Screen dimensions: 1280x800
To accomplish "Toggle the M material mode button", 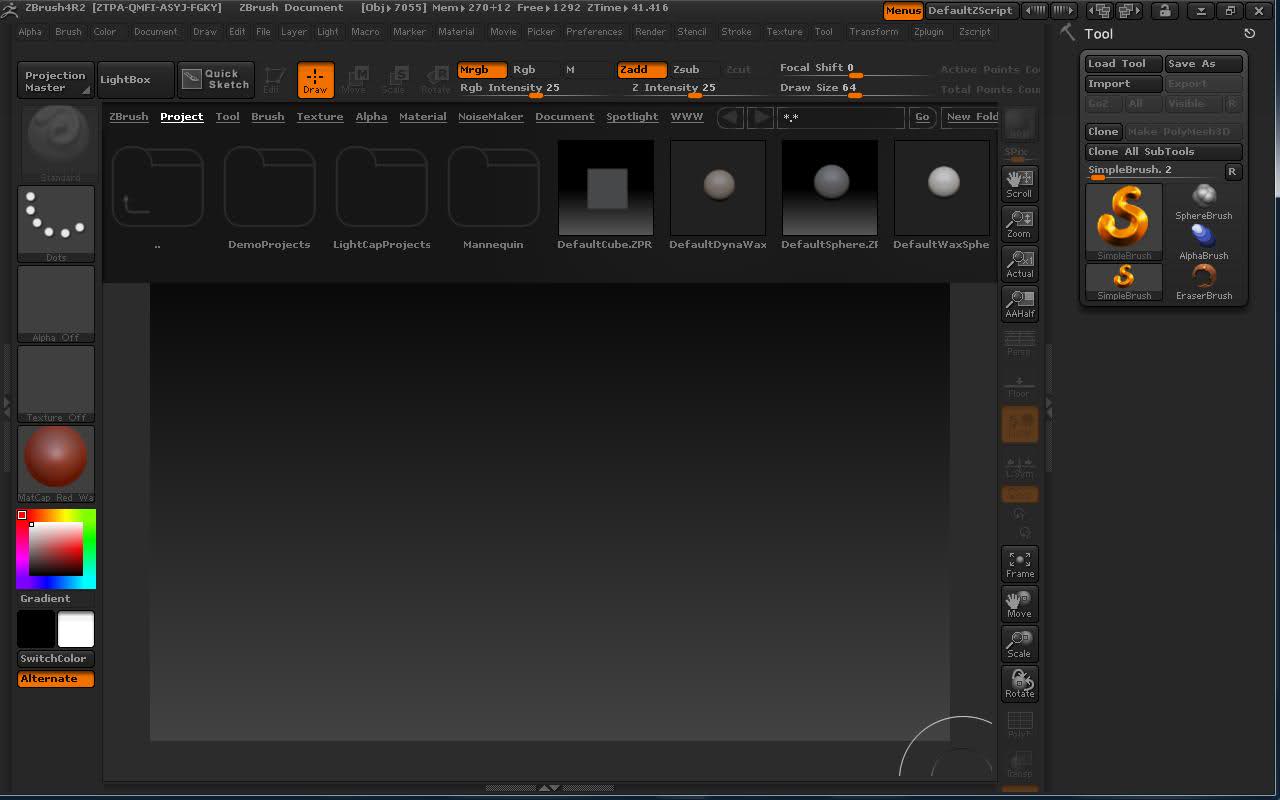I will tap(570, 70).
